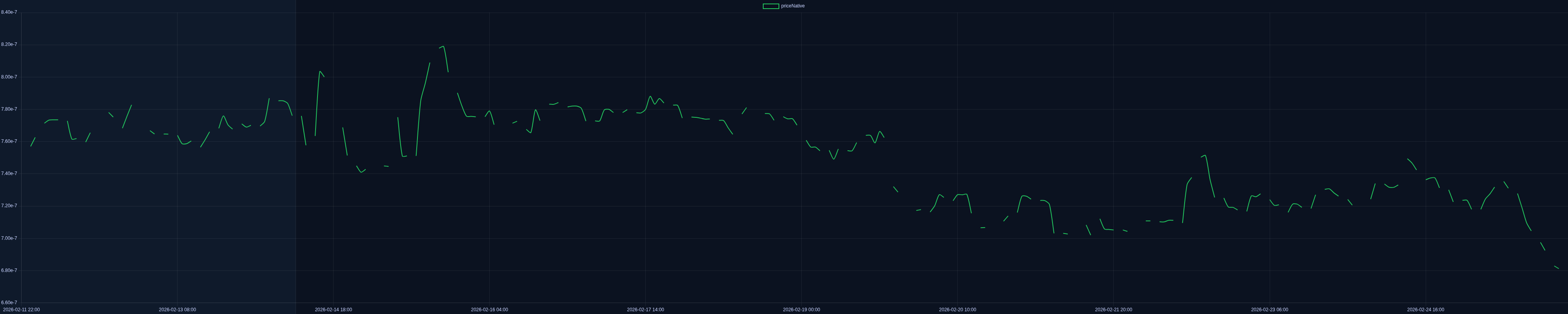
Task: Pick the 2026-02-16 04:00 axis label
Action: pyautogui.click(x=489, y=310)
